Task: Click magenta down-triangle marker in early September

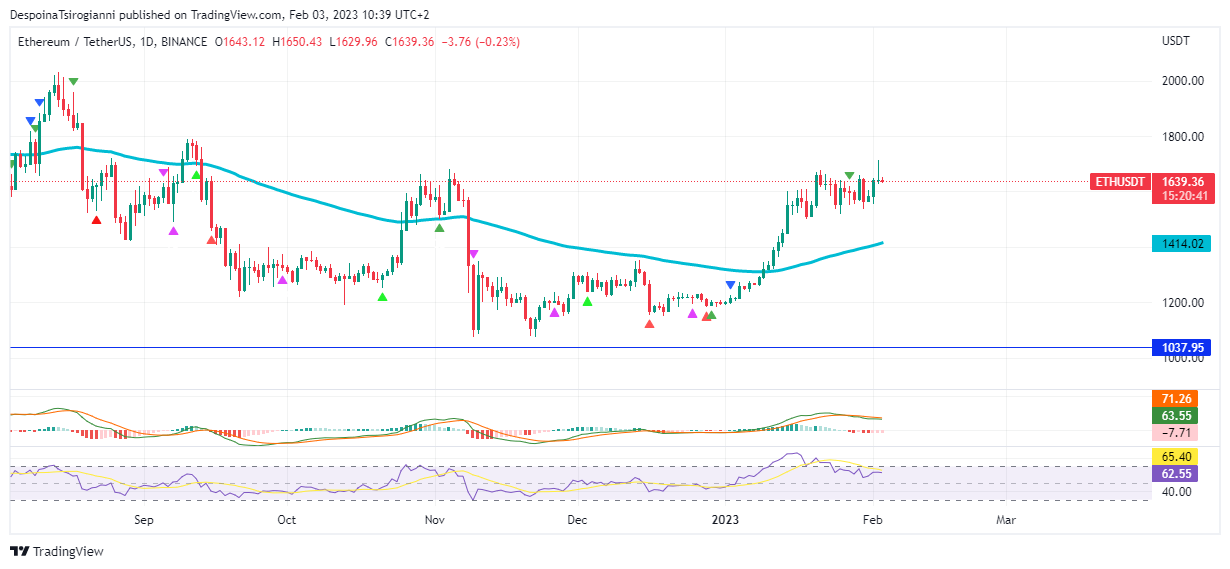Action: coord(164,173)
